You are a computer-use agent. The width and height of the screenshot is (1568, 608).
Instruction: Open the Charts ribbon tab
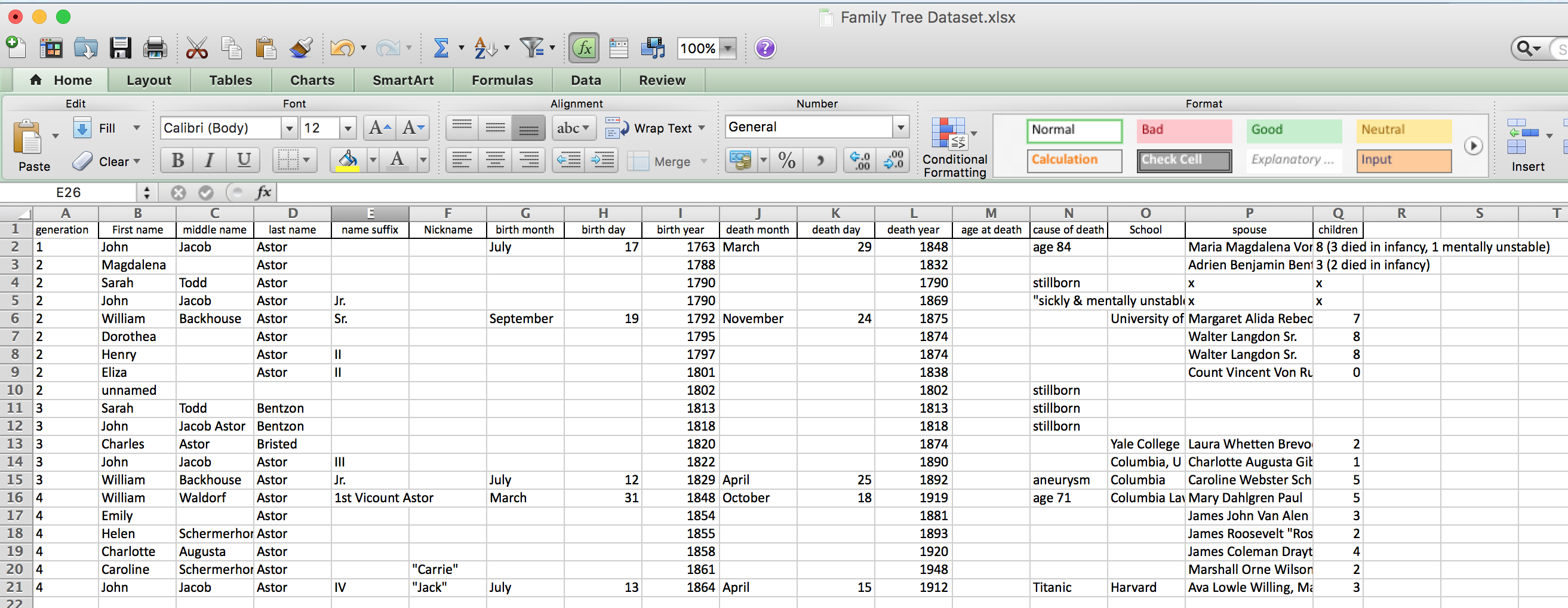click(312, 81)
